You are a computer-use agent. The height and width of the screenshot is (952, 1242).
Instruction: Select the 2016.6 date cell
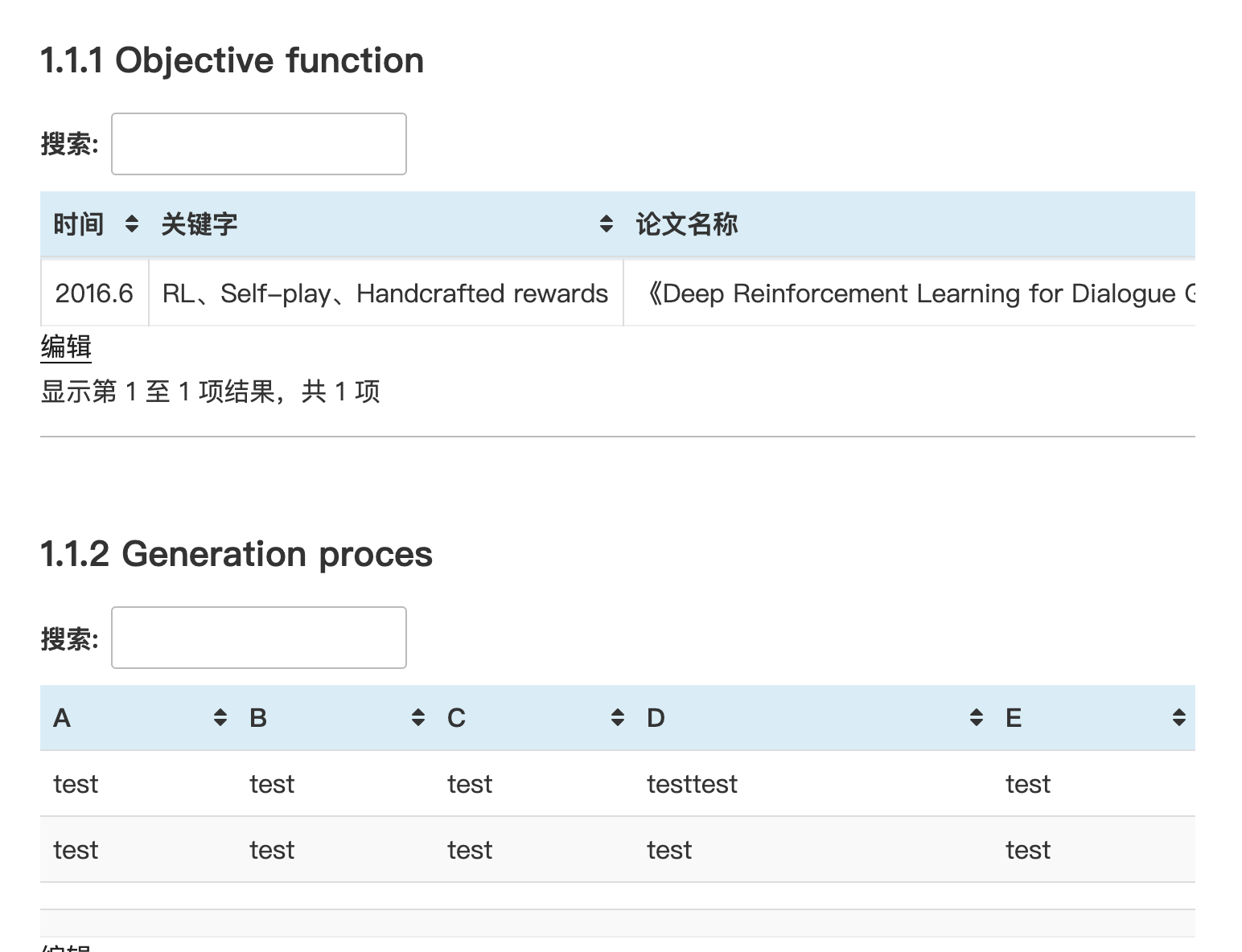point(94,293)
